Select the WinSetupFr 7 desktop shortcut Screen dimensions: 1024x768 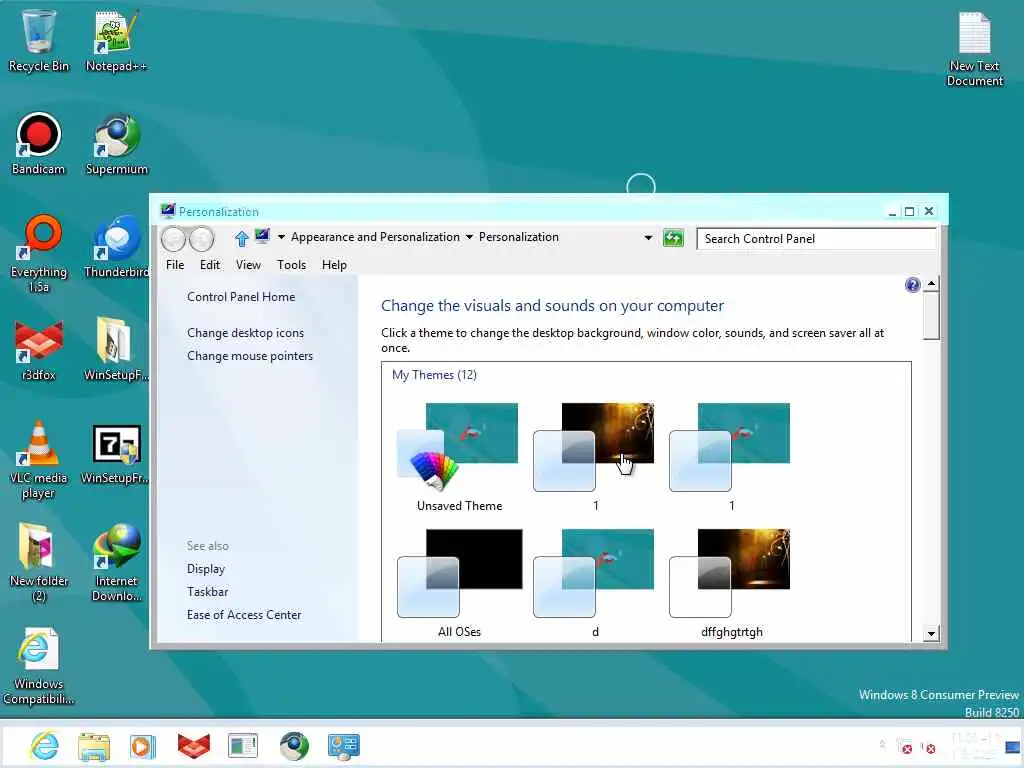(116, 455)
